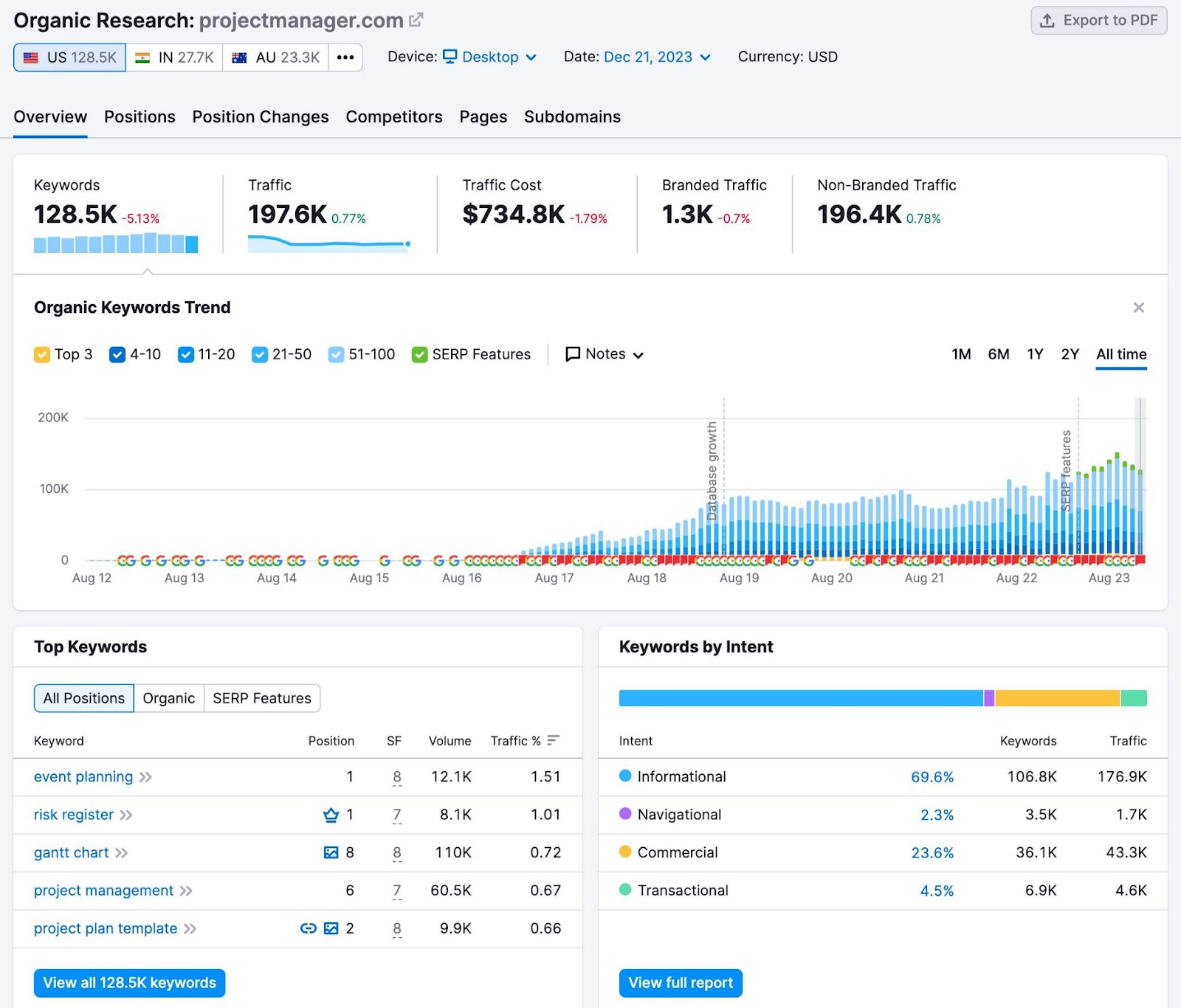1181x1008 pixels.
Task: Select the Organic tab in Top Keywords
Action: (168, 698)
